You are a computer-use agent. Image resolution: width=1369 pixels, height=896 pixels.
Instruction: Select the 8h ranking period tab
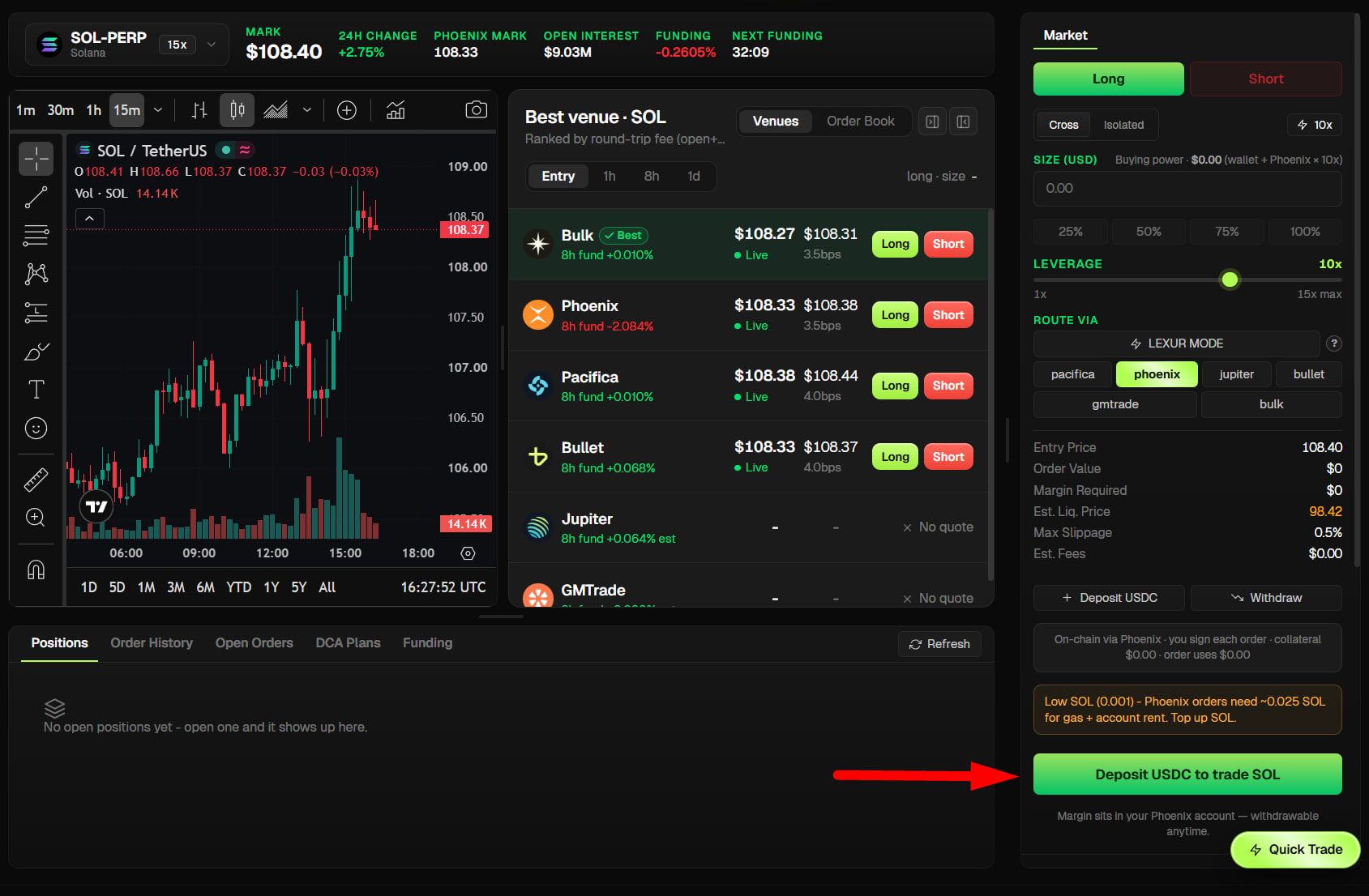(652, 177)
